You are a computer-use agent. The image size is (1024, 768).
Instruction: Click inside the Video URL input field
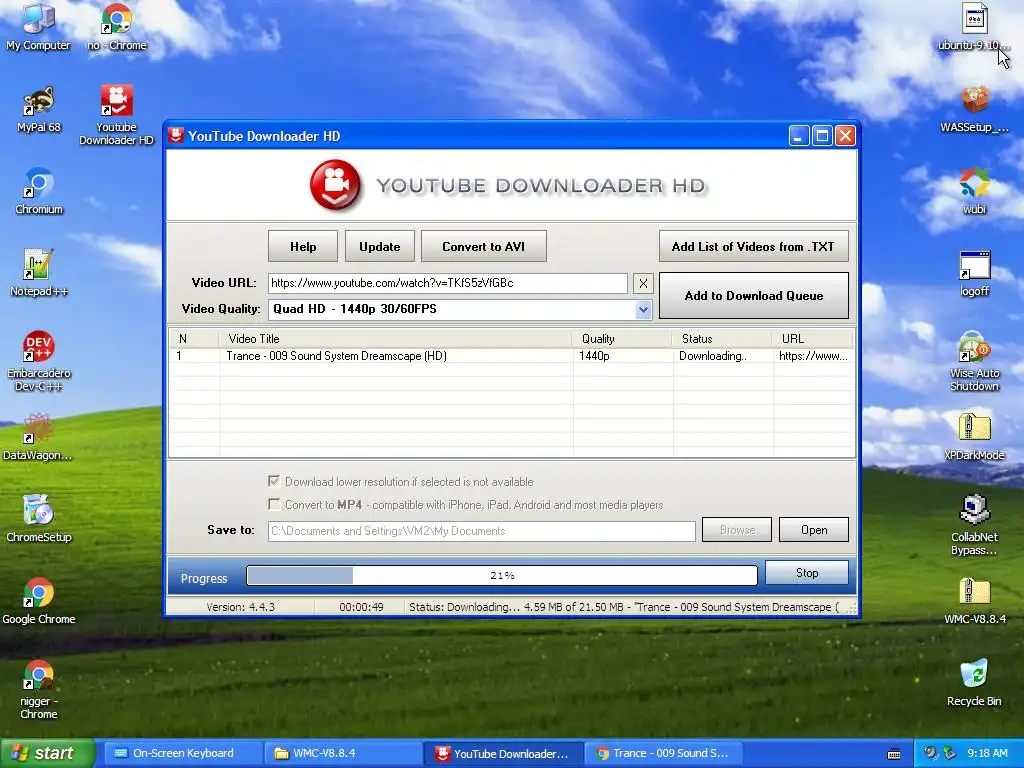(448, 283)
